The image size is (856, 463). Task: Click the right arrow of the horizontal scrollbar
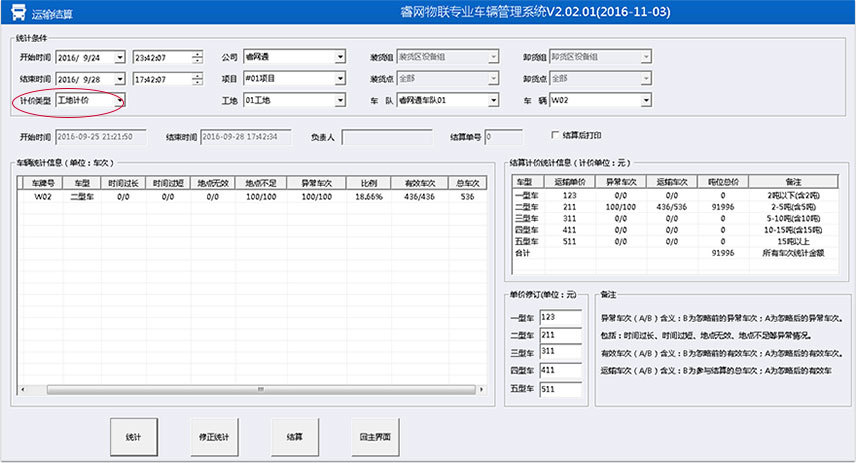coord(481,390)
